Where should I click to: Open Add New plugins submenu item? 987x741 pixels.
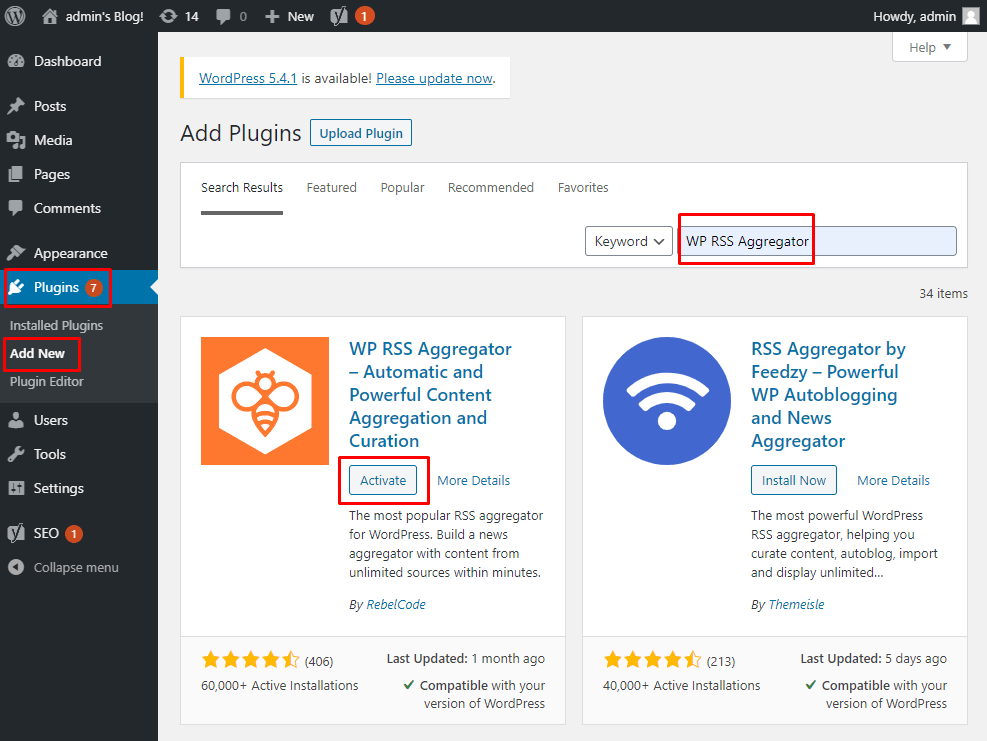(37, 353)
